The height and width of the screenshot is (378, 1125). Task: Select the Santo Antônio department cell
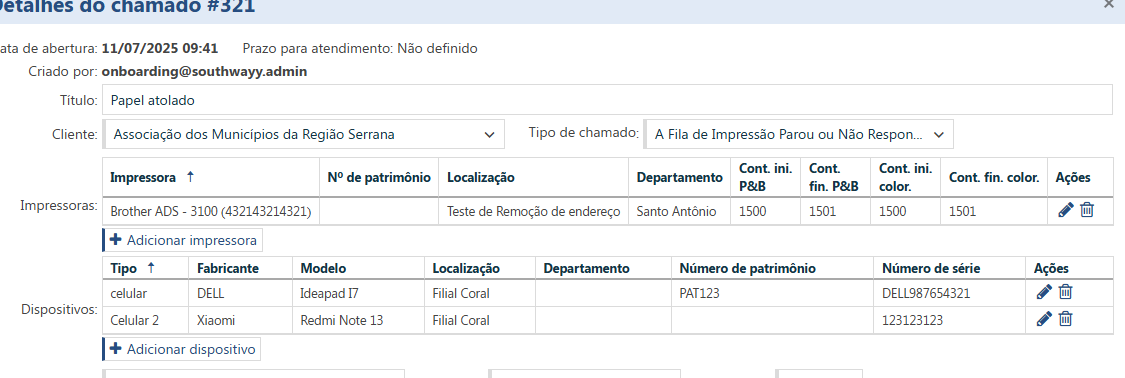[679, 212]
